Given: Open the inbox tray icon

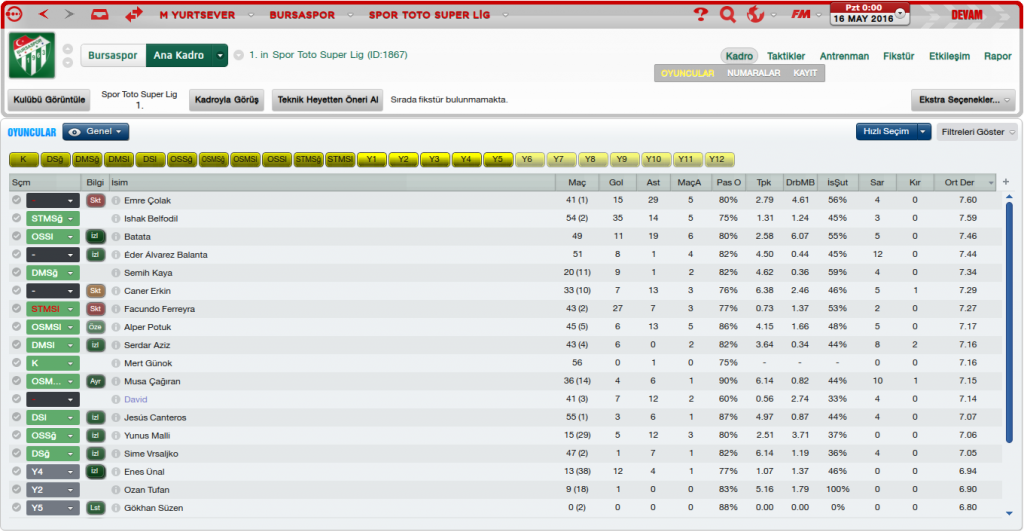Looking at the screenshot, I should tap(99, 14).
